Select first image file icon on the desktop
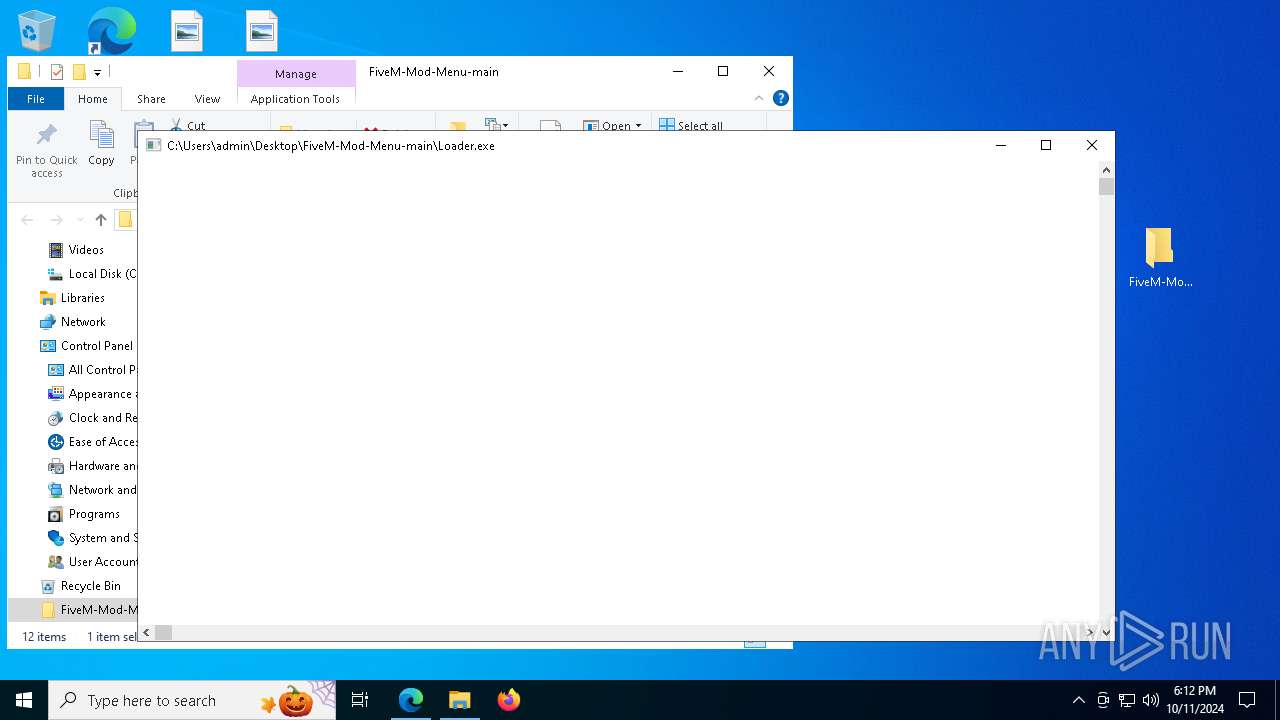The width and height of the screenshot is (1280, 720). click(x=187, y=31)
